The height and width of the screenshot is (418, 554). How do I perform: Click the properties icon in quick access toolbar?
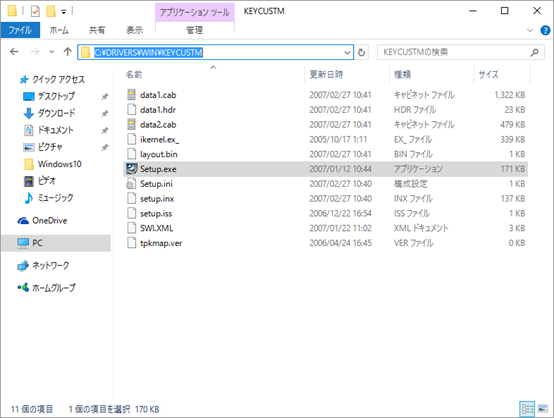point(35,11)
